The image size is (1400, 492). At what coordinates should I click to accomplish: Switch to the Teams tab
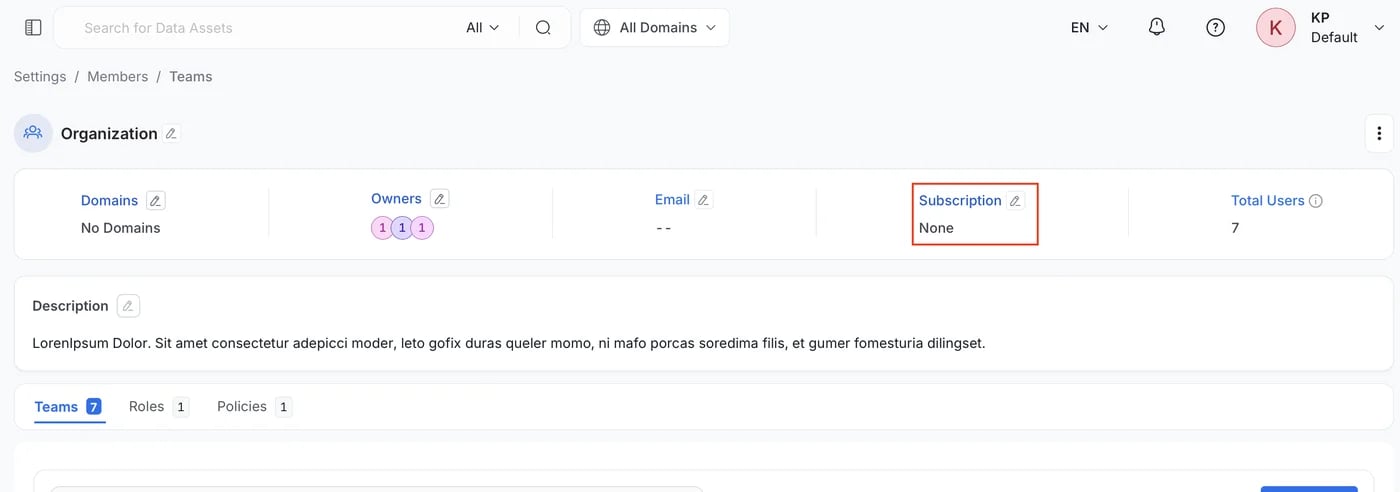(x=68, y=407)
